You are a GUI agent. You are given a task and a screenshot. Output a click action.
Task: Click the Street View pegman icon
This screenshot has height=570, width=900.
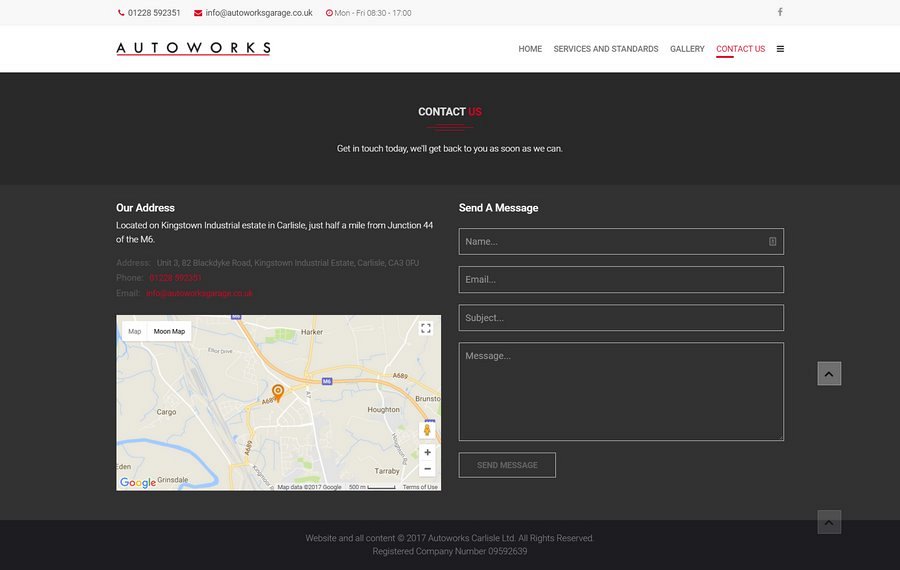[x=427, y=429]
